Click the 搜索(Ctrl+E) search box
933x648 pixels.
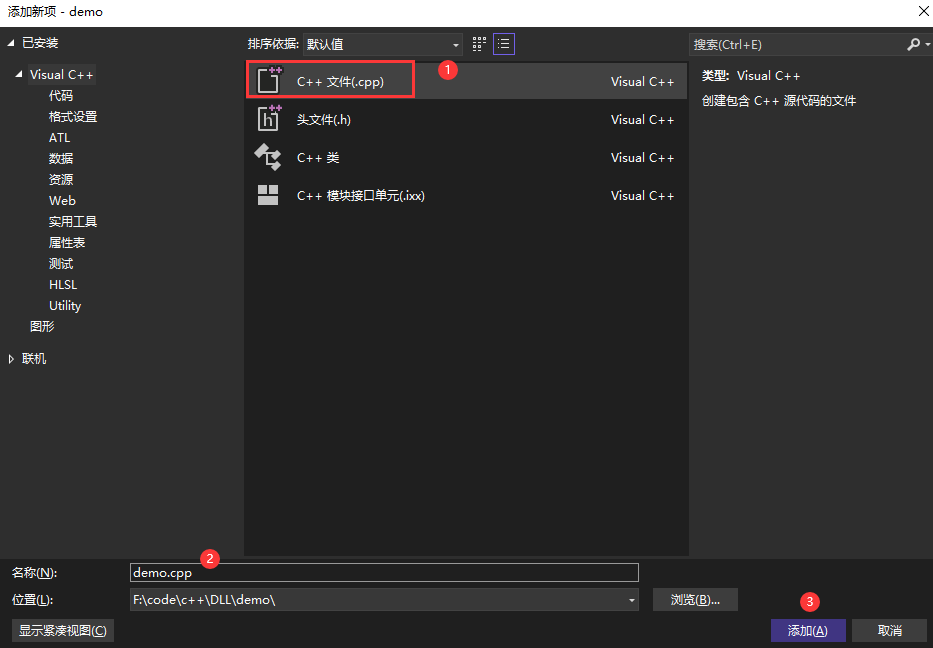tap(797, 45)
